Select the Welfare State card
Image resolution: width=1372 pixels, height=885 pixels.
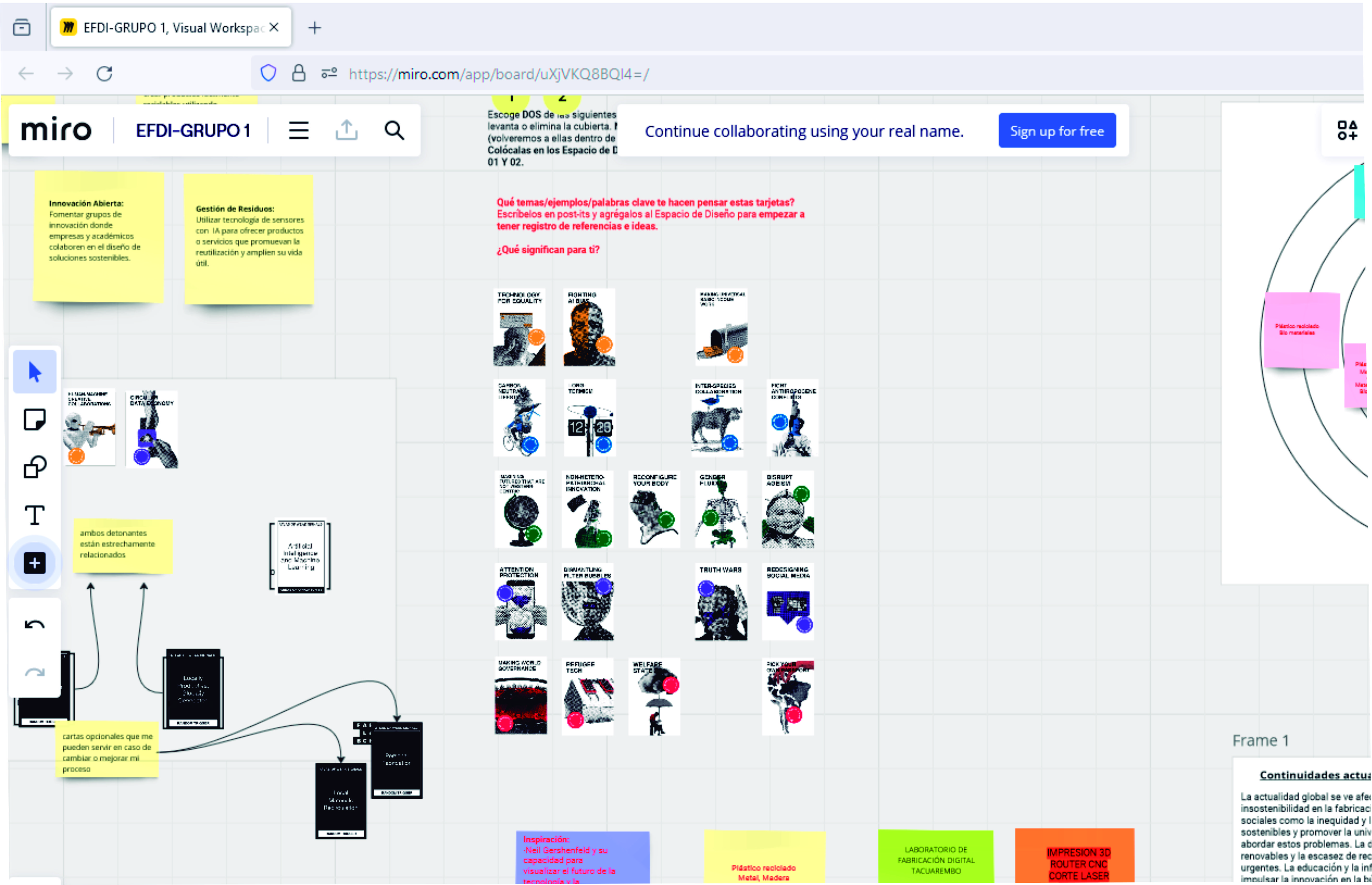[654, 697]
